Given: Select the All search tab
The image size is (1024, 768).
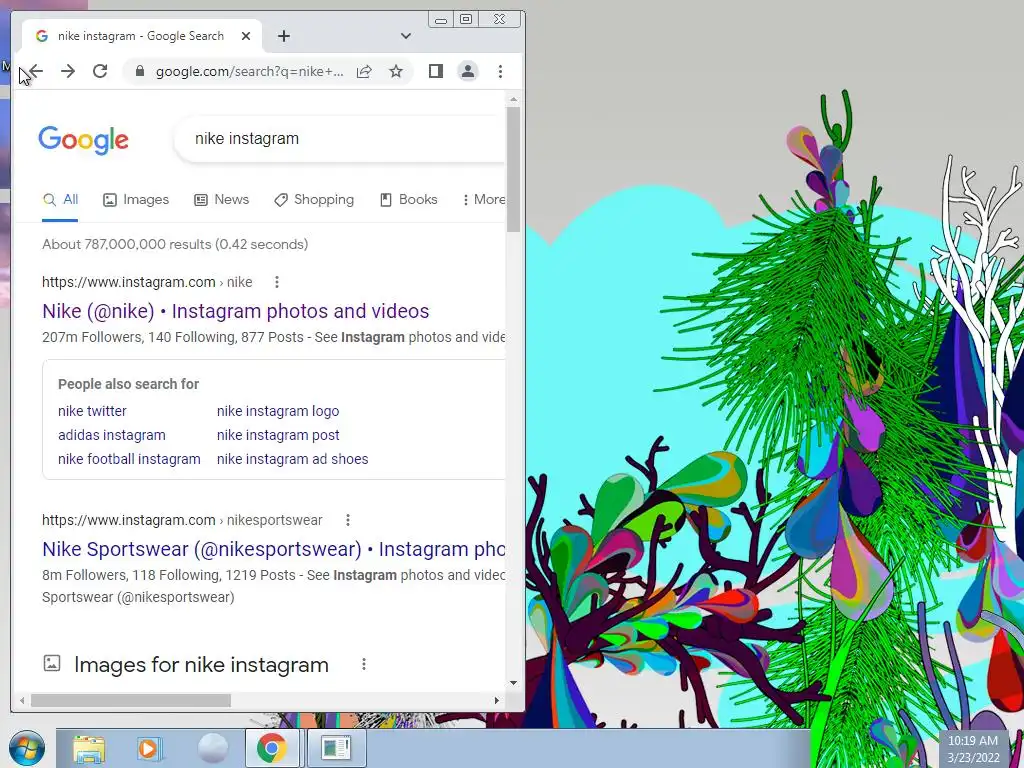Looking at the screenshot, I should 60,200.
